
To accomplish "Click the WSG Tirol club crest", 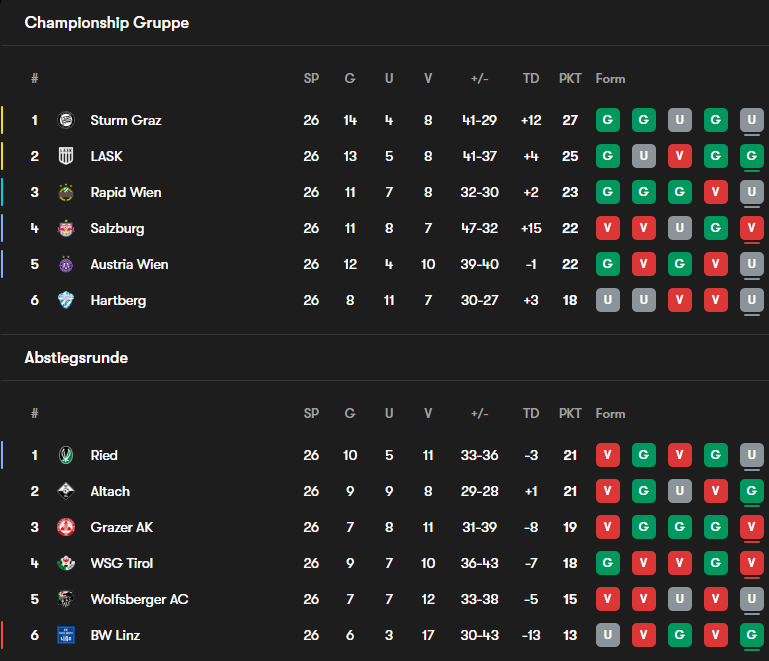I will 66,563.
